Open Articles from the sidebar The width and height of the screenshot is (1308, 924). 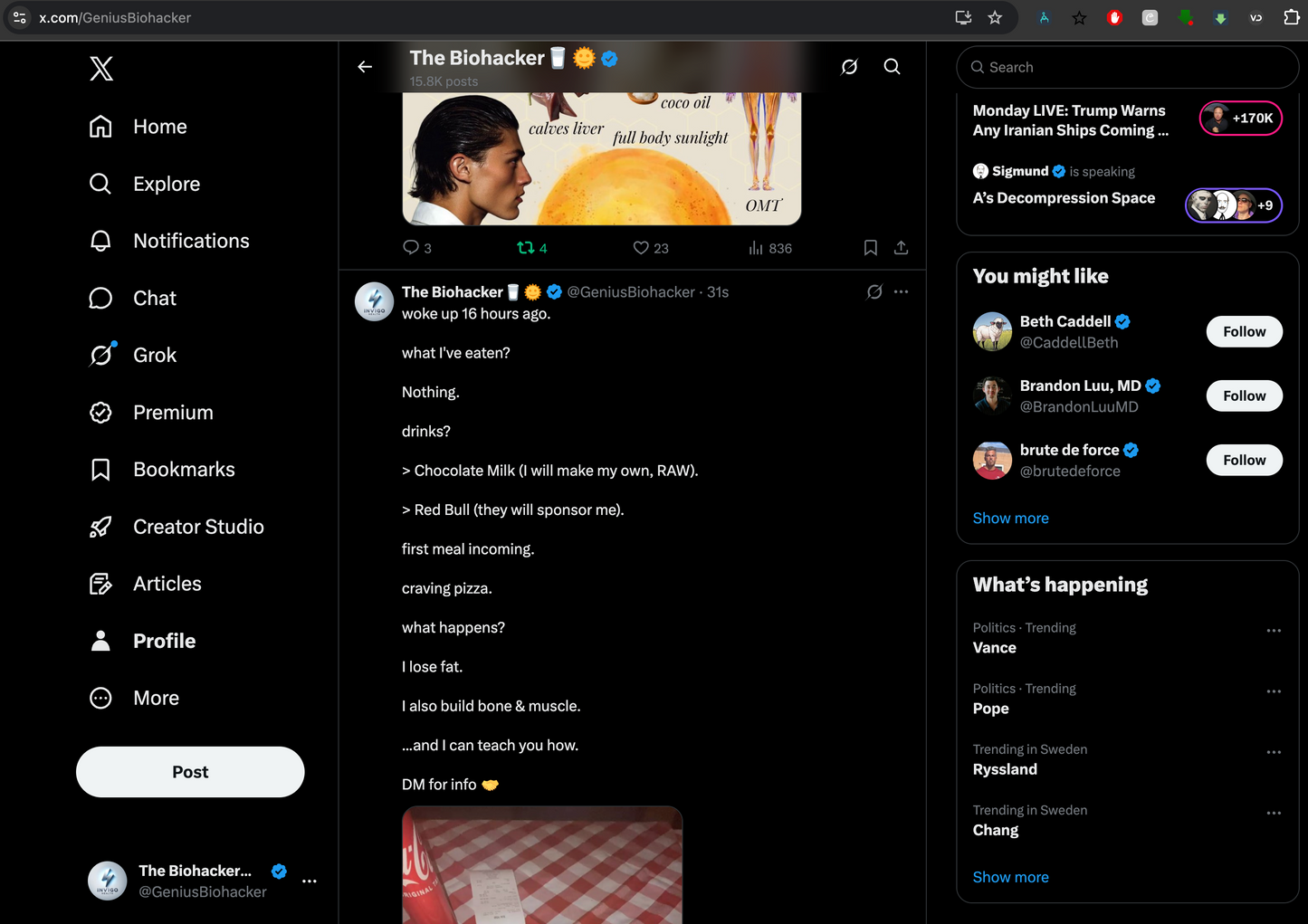pos(146,583)
